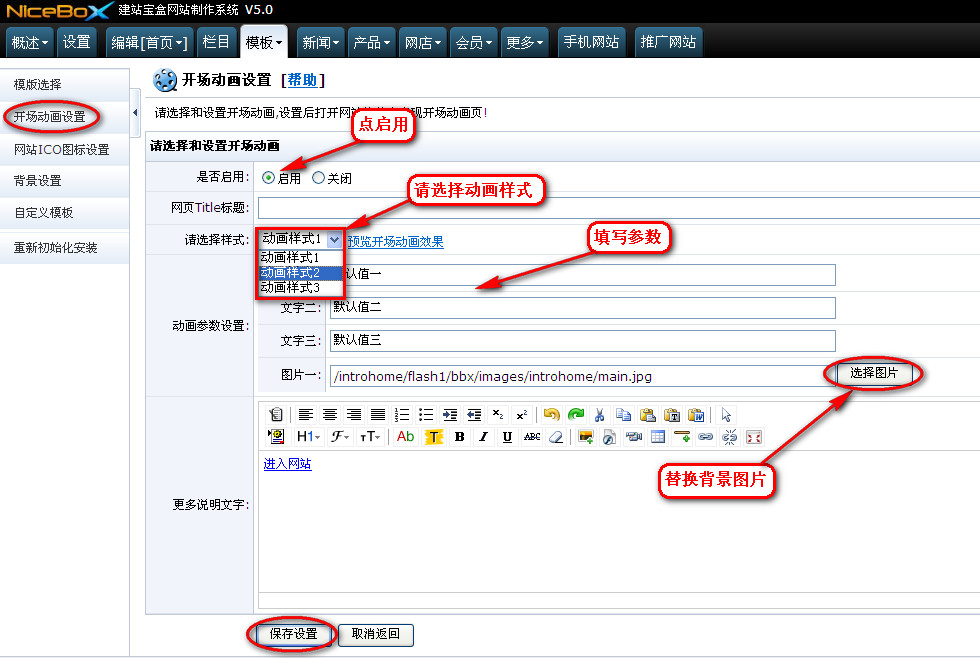Viewport: 980px width, 658px height.
Task: Choose 动画样式3 from the list
Action: tap(301, 287)
